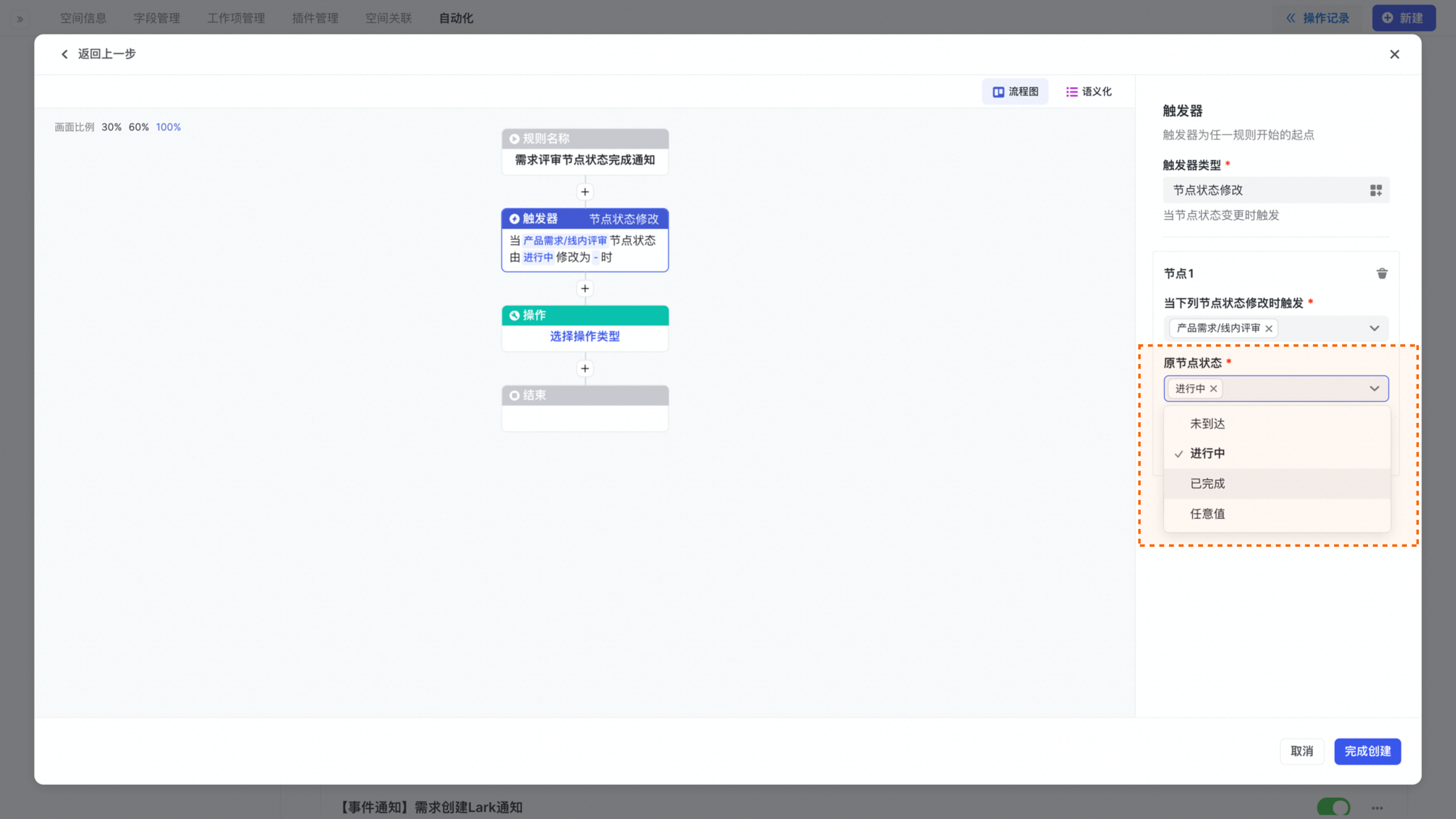Collapse the 原节点状态 dropdown arrow

coord(1374,389)
